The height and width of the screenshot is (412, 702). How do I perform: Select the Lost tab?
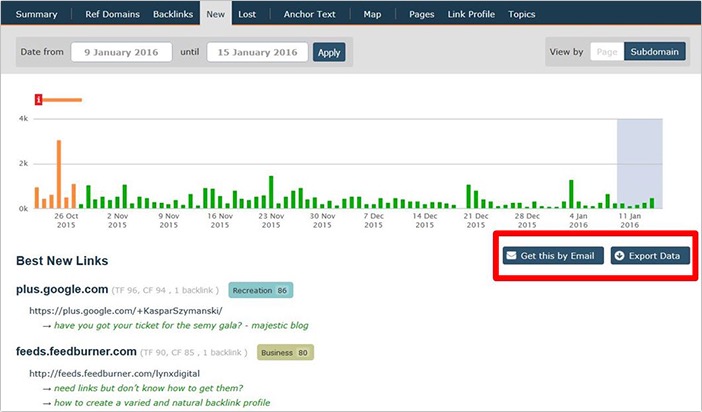[x=247, y=15]
